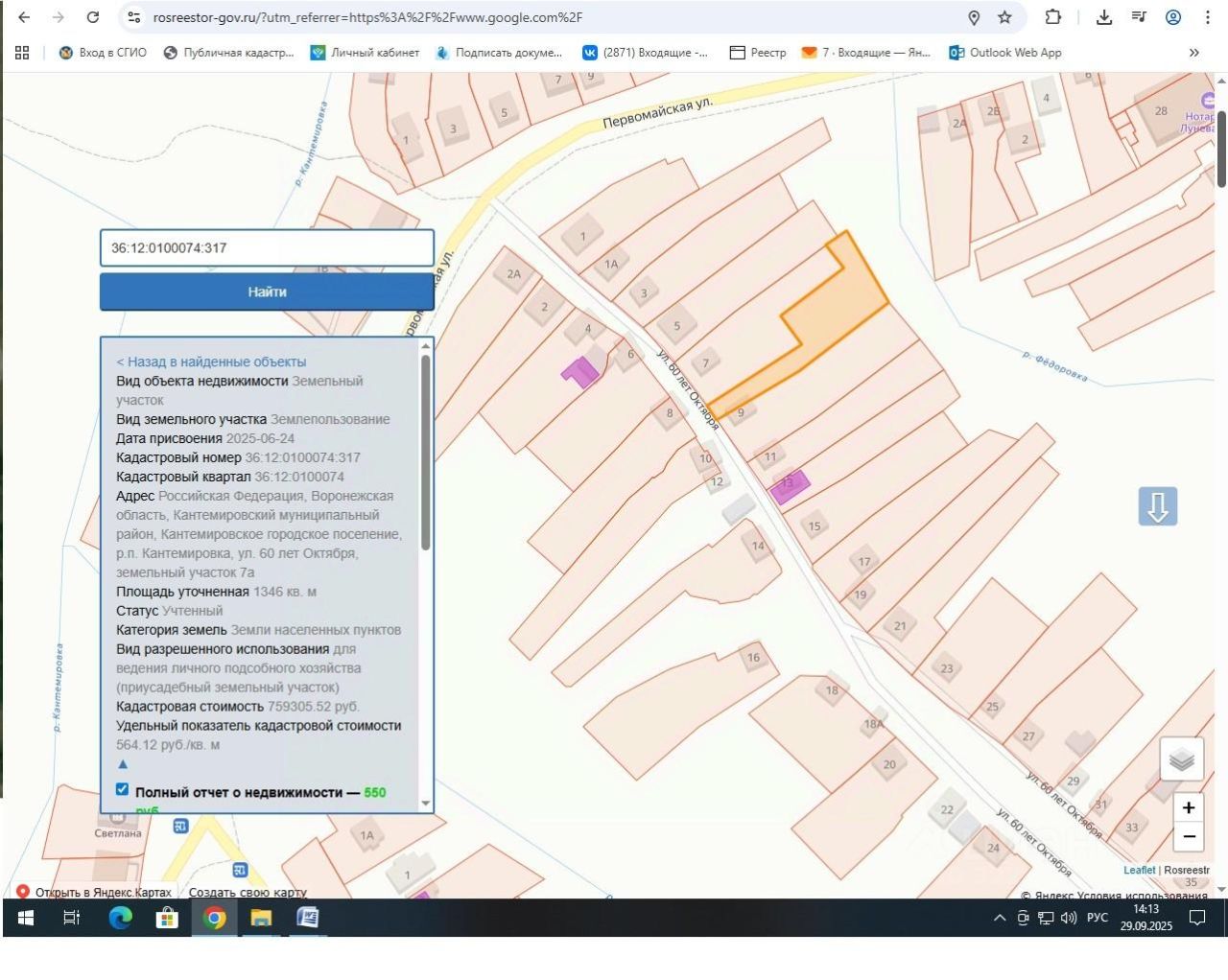Open the 'Личный кабинет' bookmark
This screenshot has width=1228, height=980.
[x=365, y=53]
